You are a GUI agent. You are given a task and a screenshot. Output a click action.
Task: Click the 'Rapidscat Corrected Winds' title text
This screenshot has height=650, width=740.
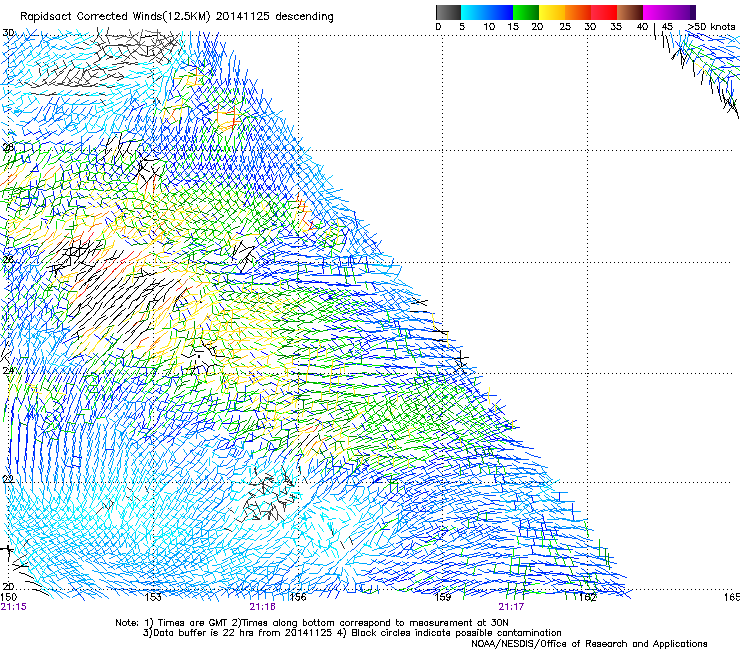[x=115, y=17]
